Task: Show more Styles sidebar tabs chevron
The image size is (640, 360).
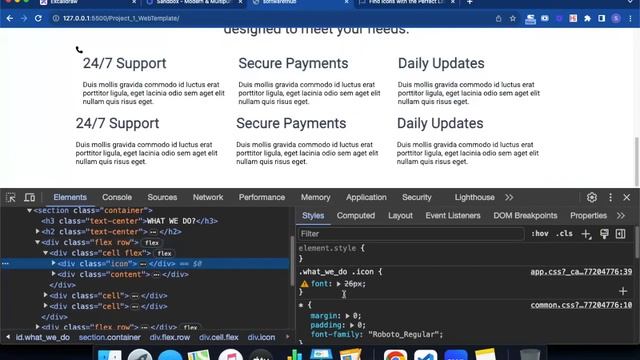Action: (621, 216)
